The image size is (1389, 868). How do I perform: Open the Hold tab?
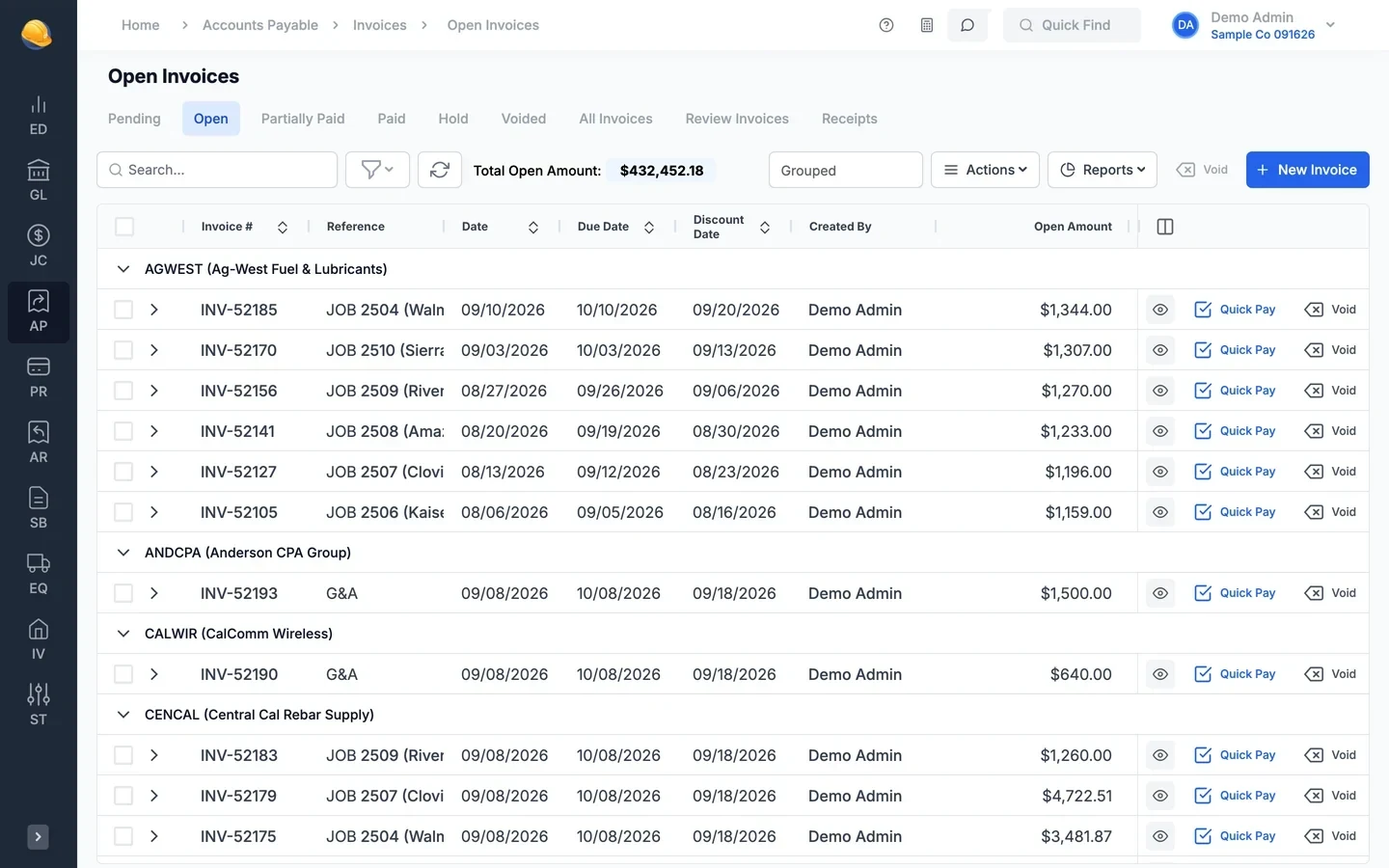tap(453, 119)
